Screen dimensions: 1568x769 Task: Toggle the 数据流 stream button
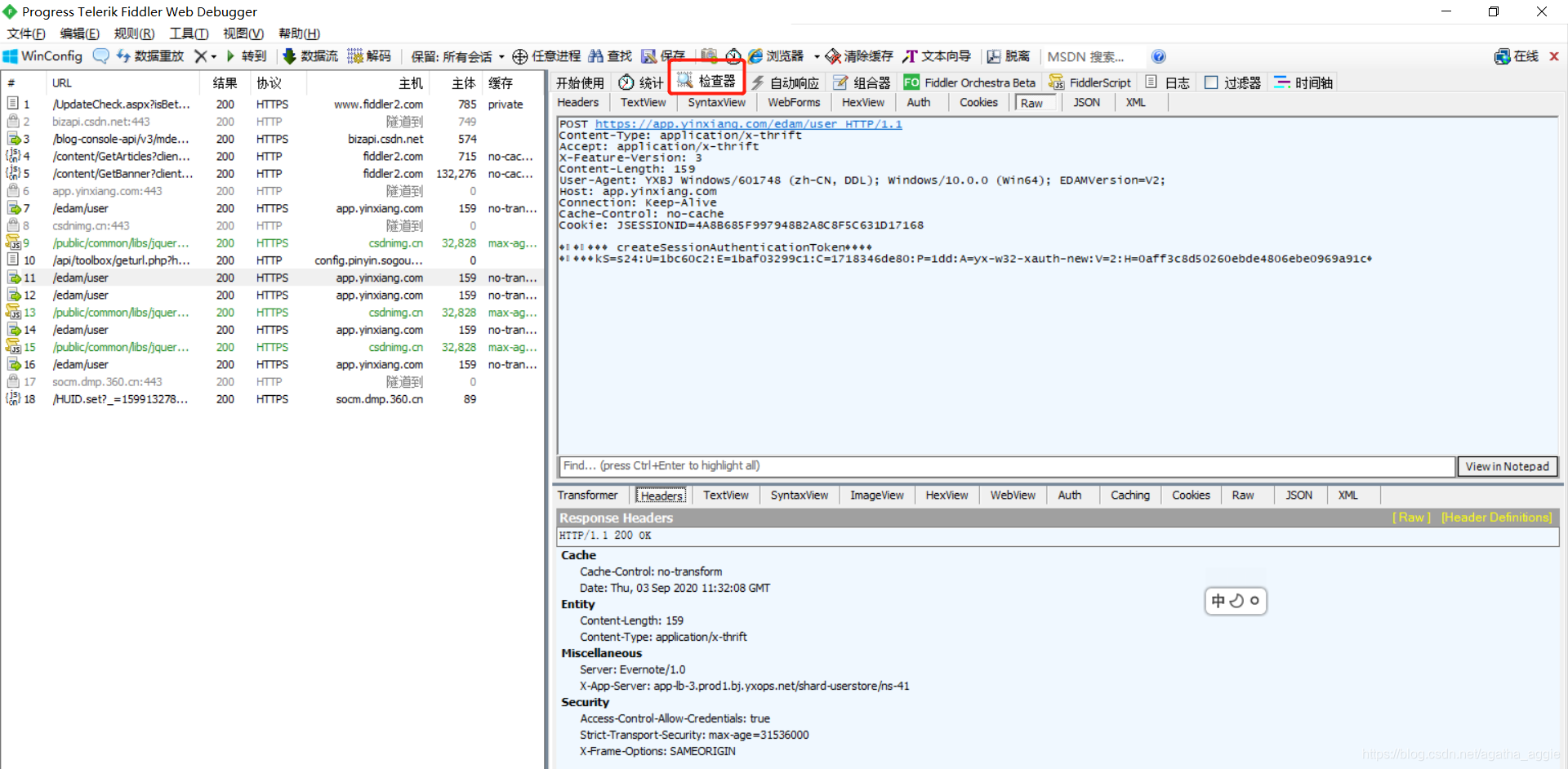click(310, 56)
